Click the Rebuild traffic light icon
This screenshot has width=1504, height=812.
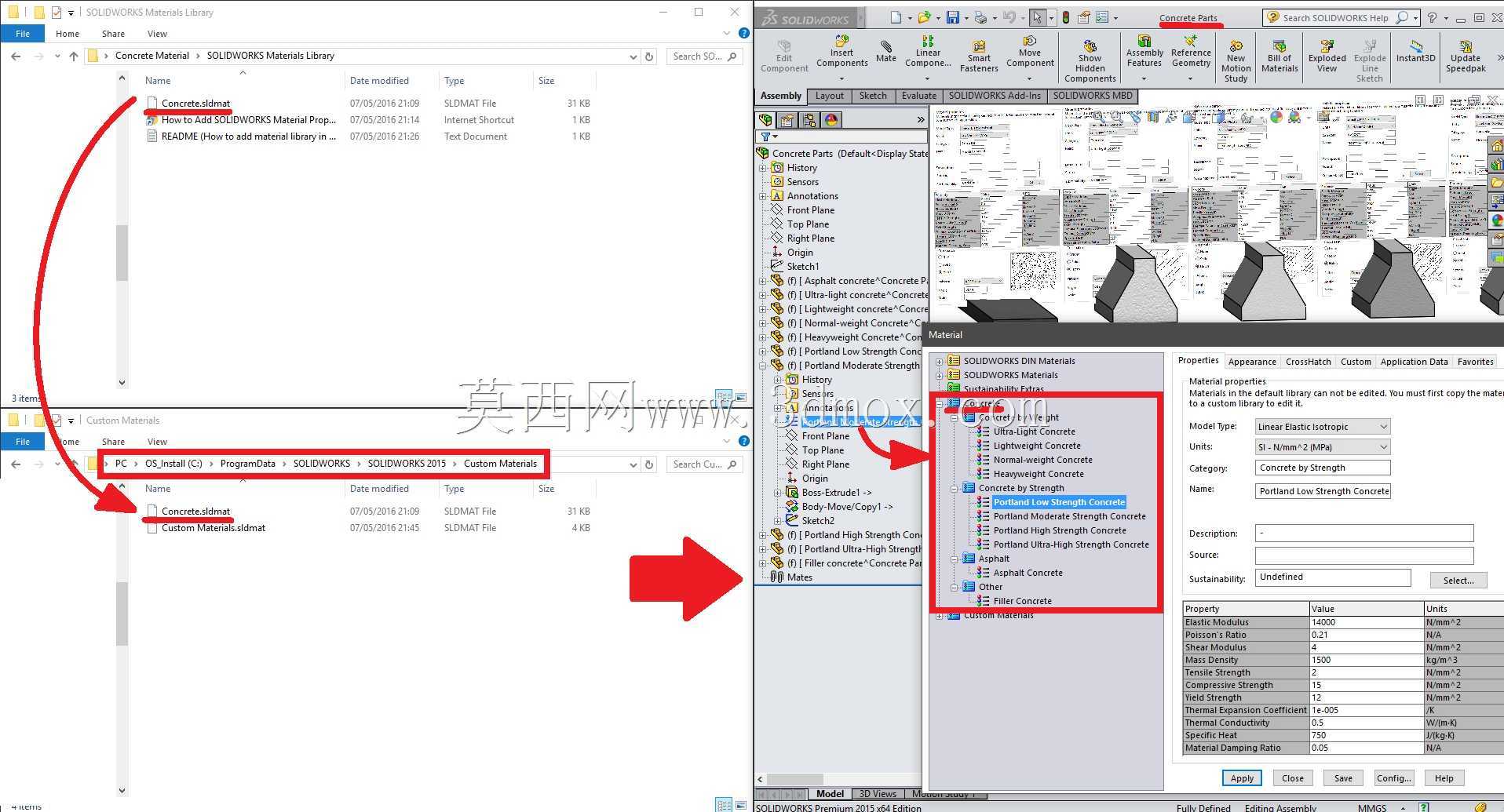(x=1065, y=17)
